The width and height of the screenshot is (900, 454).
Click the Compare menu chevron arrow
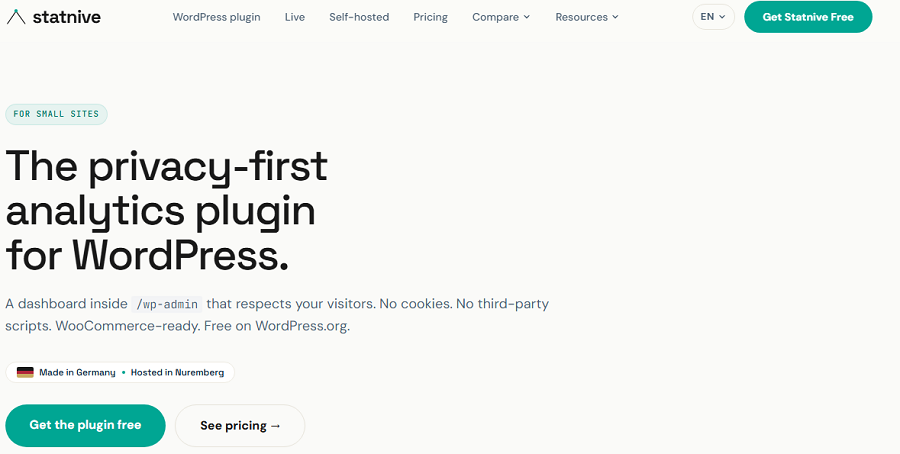527,17
